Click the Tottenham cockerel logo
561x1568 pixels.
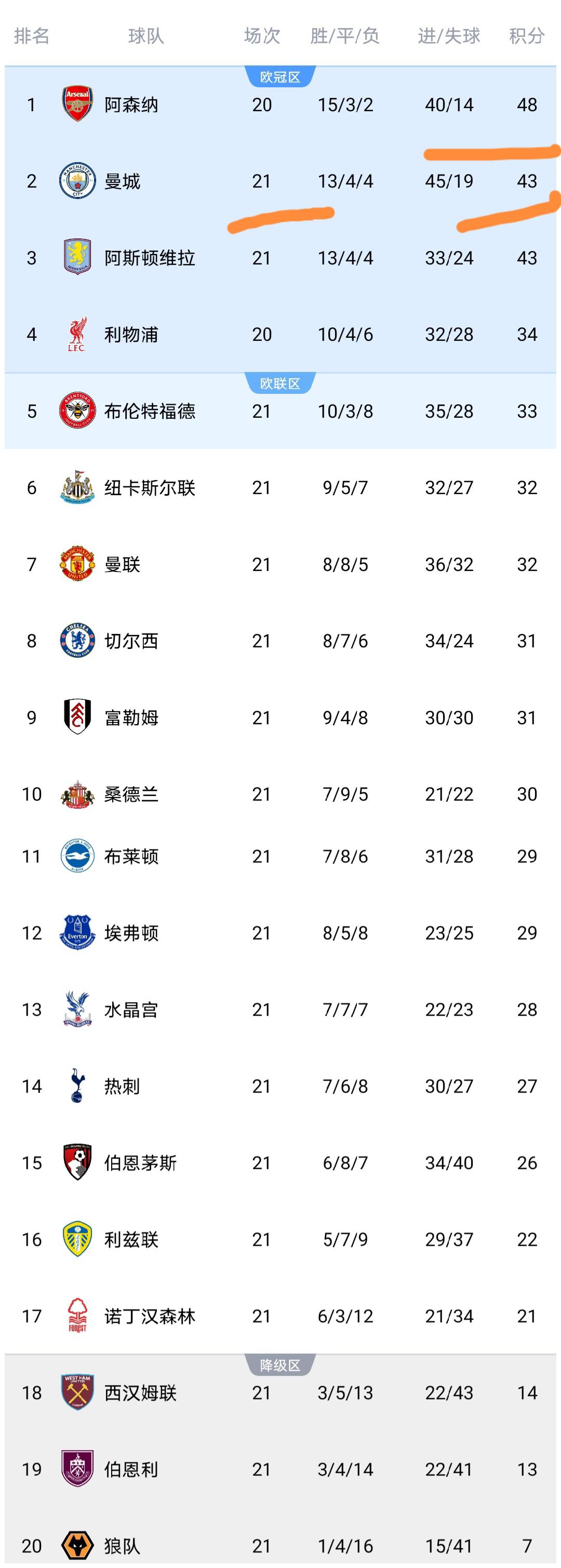[x=77, y=1085]
